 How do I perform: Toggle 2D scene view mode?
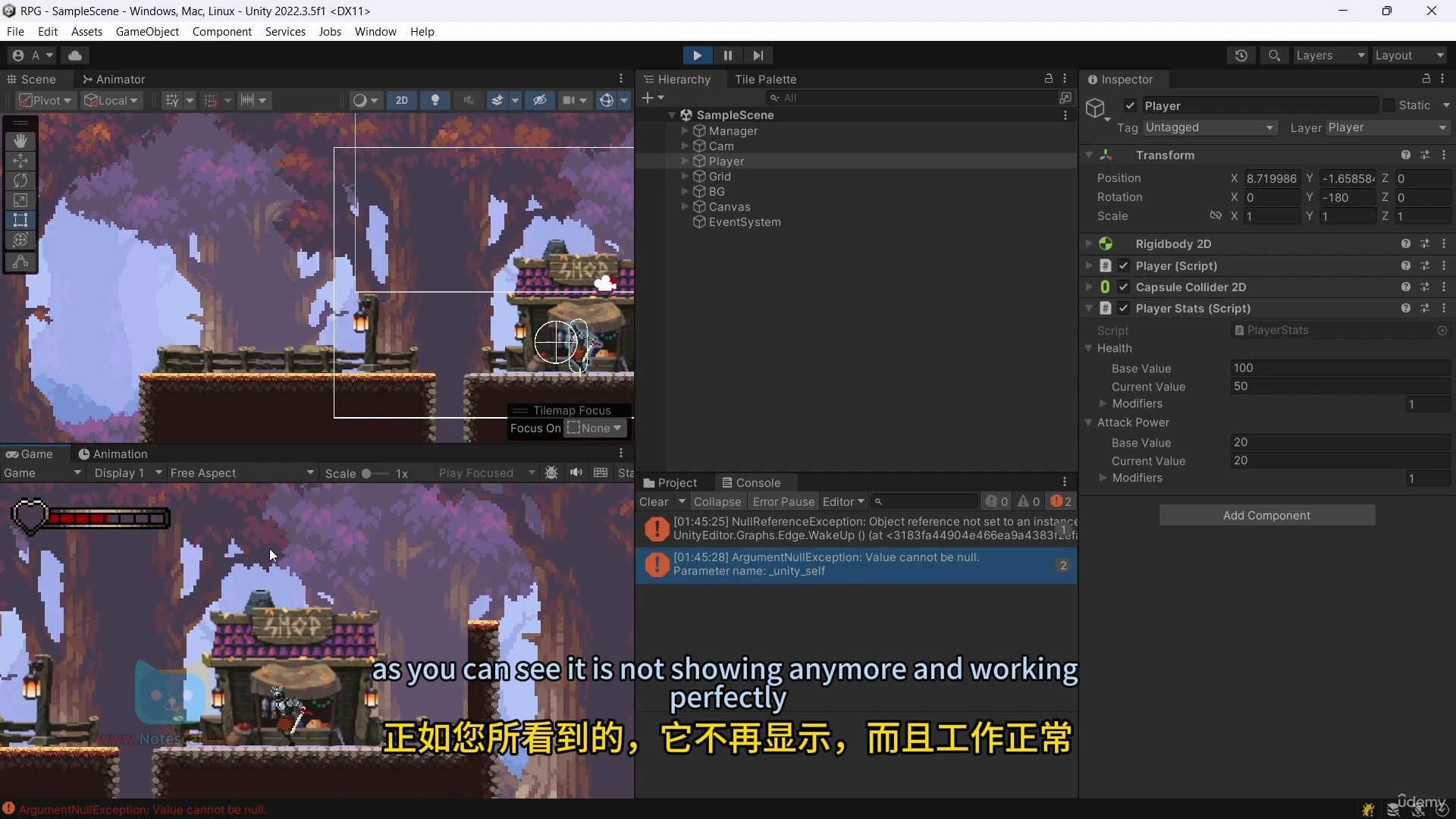[402, 100]
